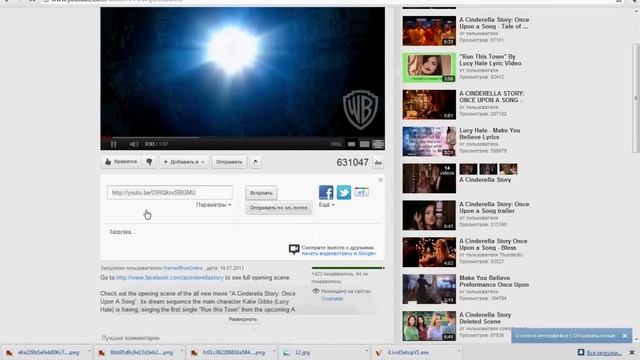Close the blue feedback notification
This screenshot has height=360, width=640.
point(624,336)
